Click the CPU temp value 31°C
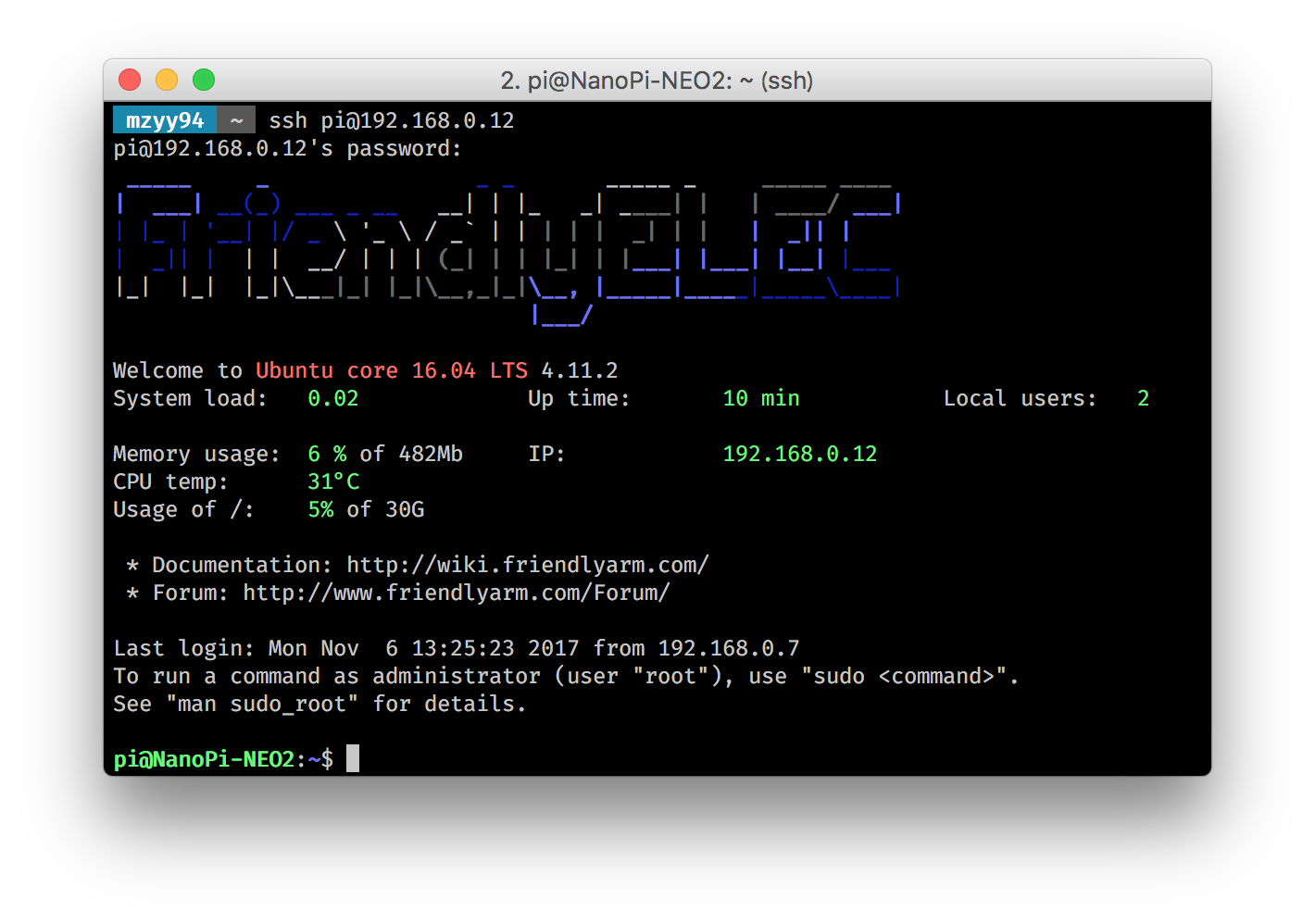The width and height of the screenshot is (1315, 924). [333, 481]
